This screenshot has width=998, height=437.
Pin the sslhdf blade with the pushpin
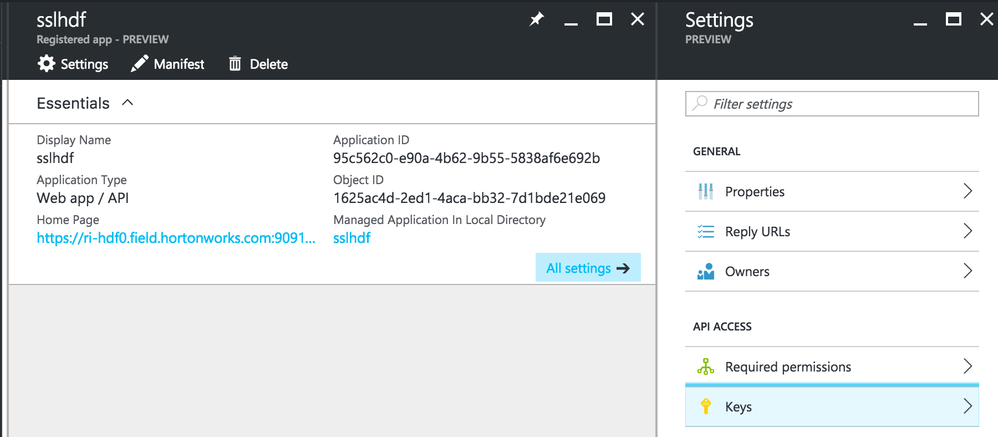coord(537,20)
